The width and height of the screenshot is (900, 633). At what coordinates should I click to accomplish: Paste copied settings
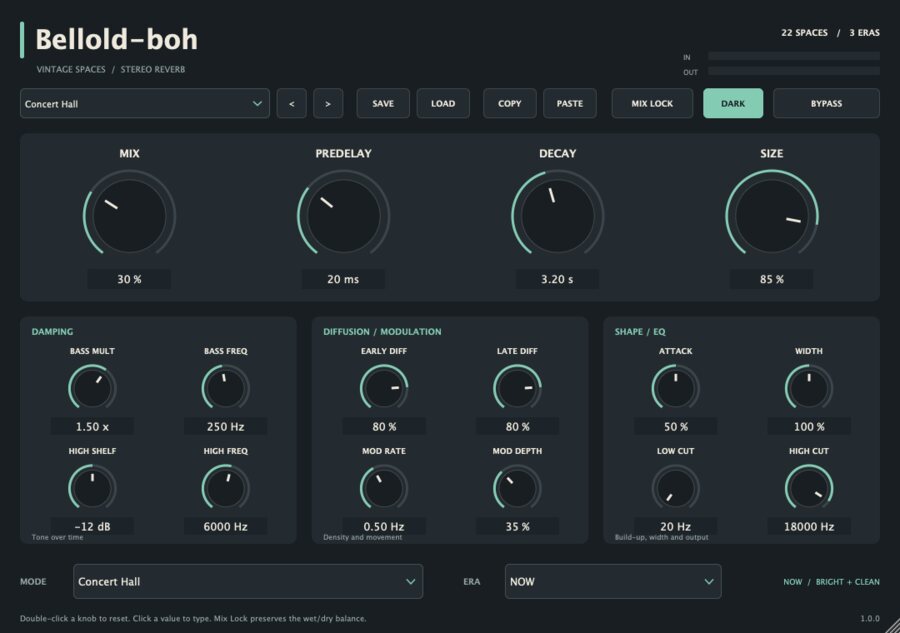click(570, 103)
